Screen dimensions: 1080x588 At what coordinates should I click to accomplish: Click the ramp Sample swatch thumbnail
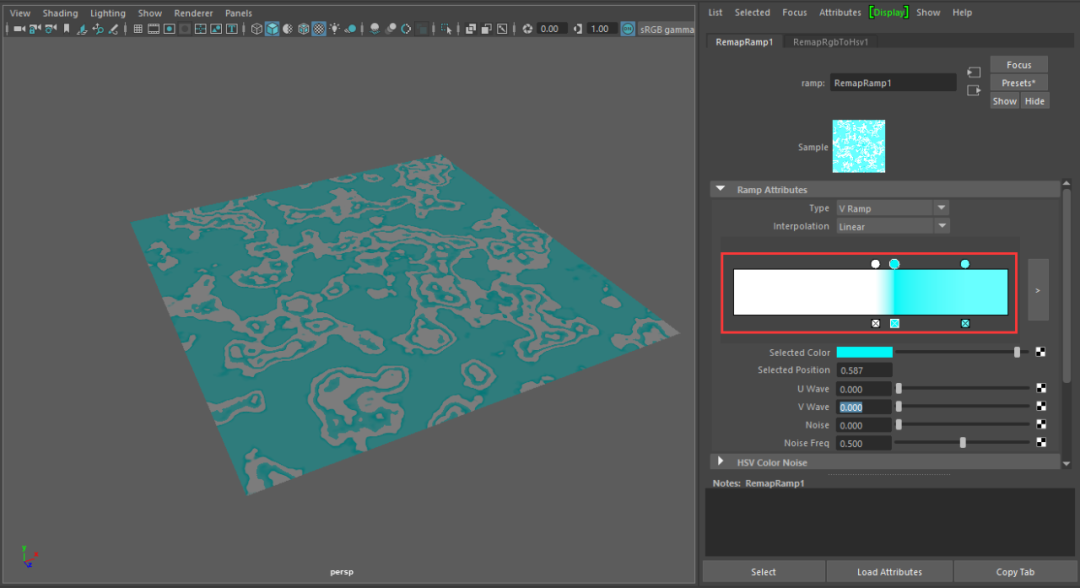pyautogui.click(x=858, y=146)
